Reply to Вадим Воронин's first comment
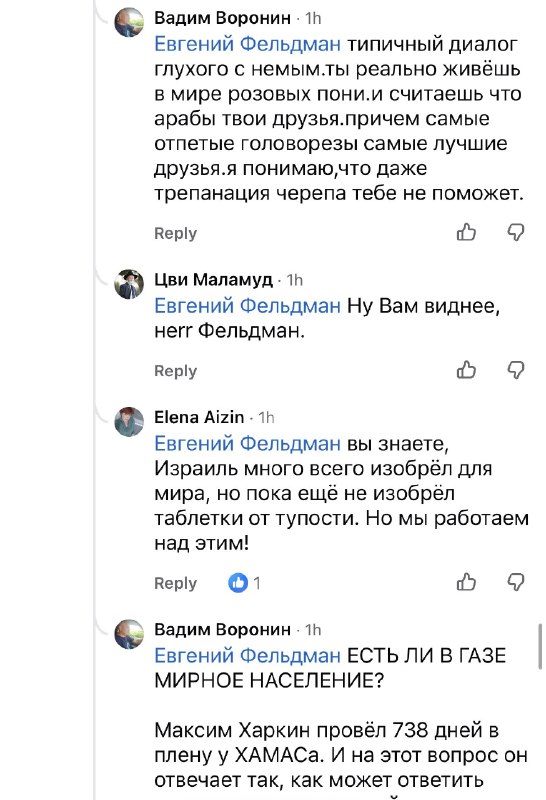546x800 pixels. pyautogui.click(x=175, y=233)
